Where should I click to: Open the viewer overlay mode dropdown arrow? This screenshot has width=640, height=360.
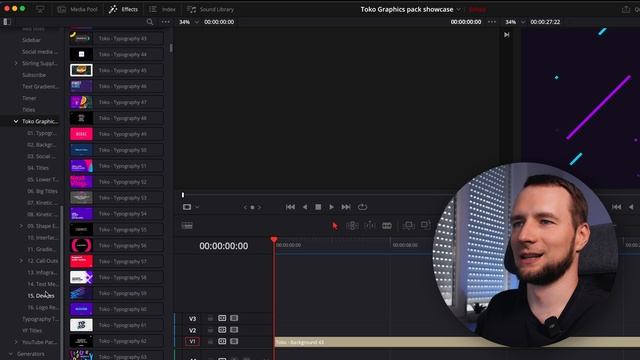(x=197, y=207)
